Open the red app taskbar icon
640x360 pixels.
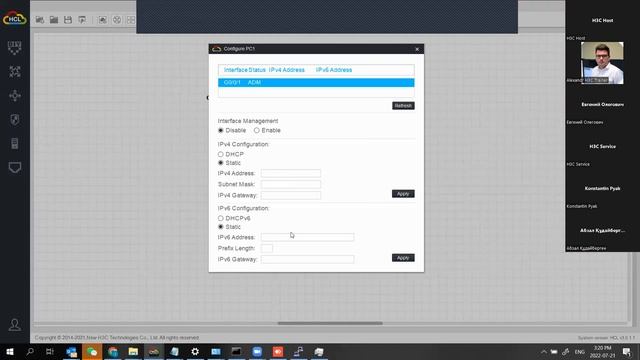pyautogui.click(x=278, y=352)
